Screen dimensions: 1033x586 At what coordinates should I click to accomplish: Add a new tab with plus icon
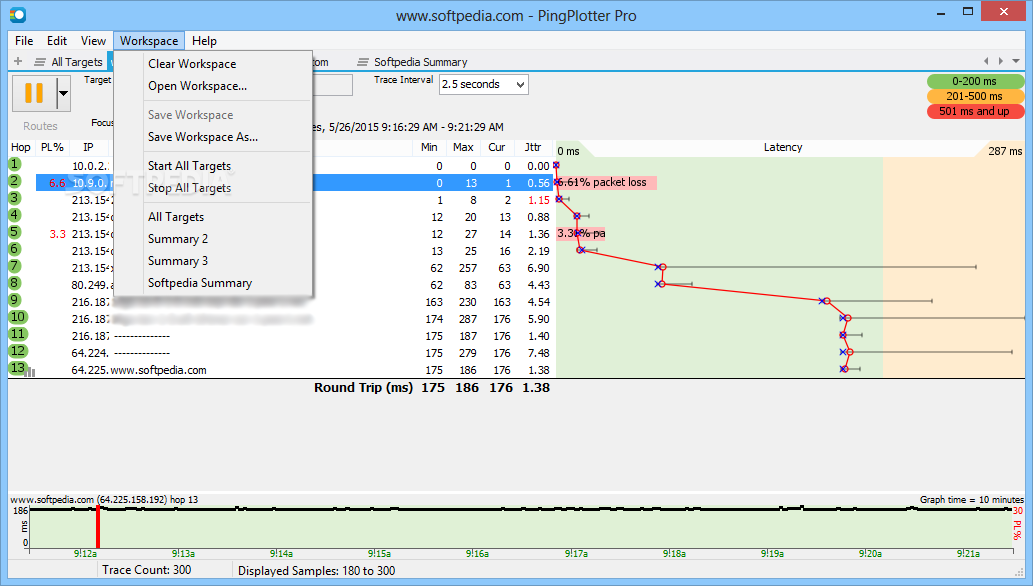click(18, 61)
